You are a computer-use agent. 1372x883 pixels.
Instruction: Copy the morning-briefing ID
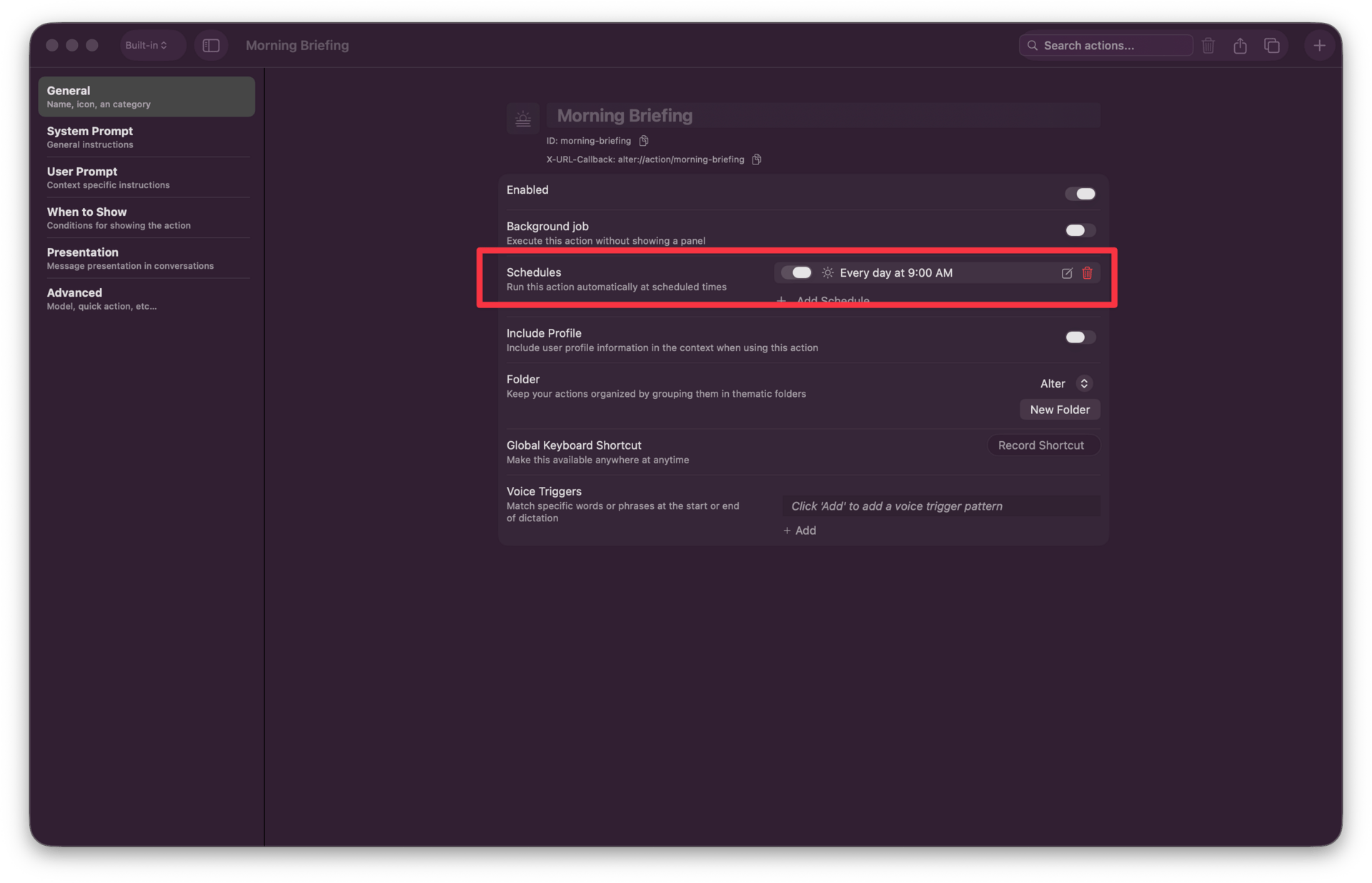click(644, 141)
